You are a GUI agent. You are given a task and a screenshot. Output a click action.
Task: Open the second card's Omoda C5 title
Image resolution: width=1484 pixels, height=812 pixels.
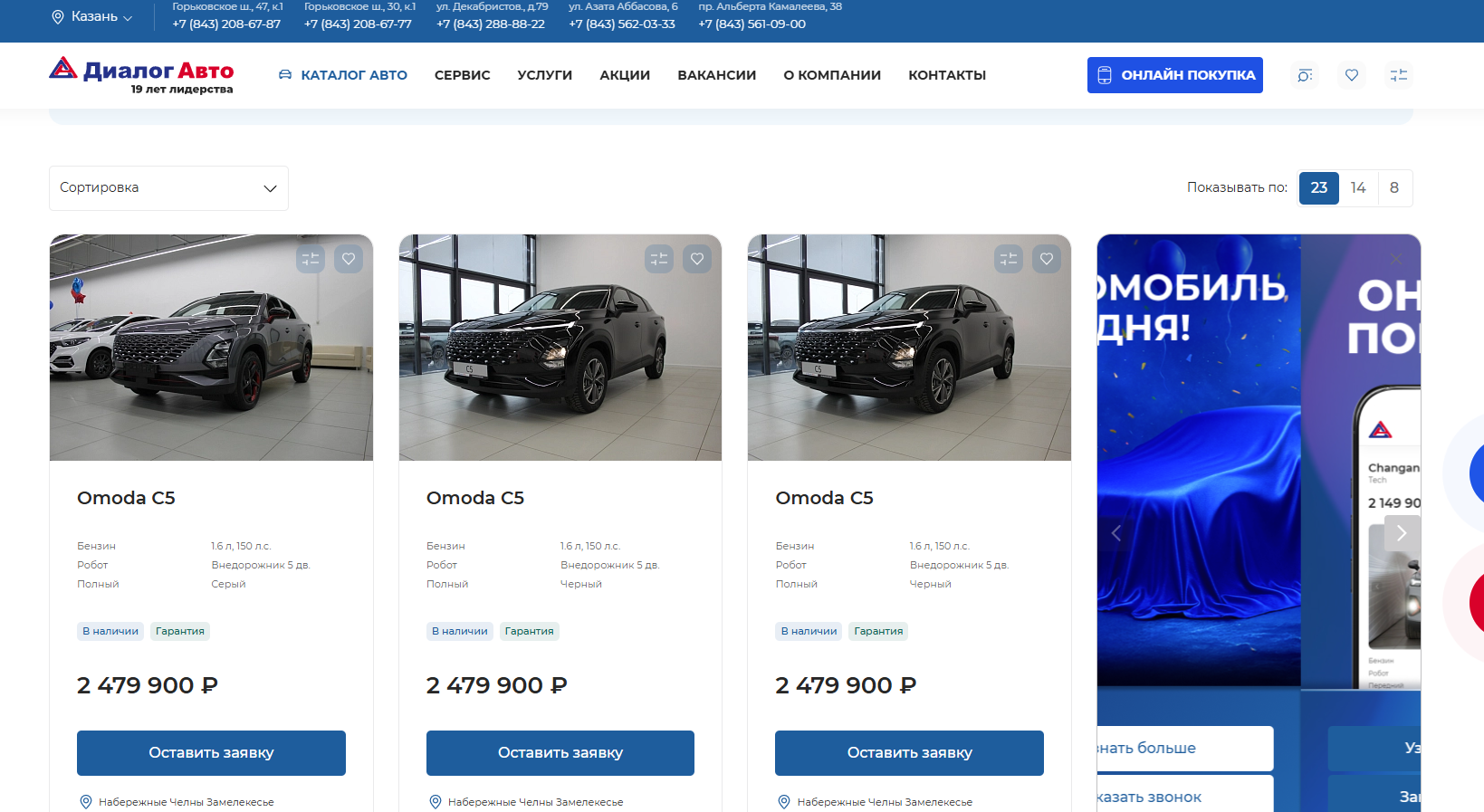[475, 498]
